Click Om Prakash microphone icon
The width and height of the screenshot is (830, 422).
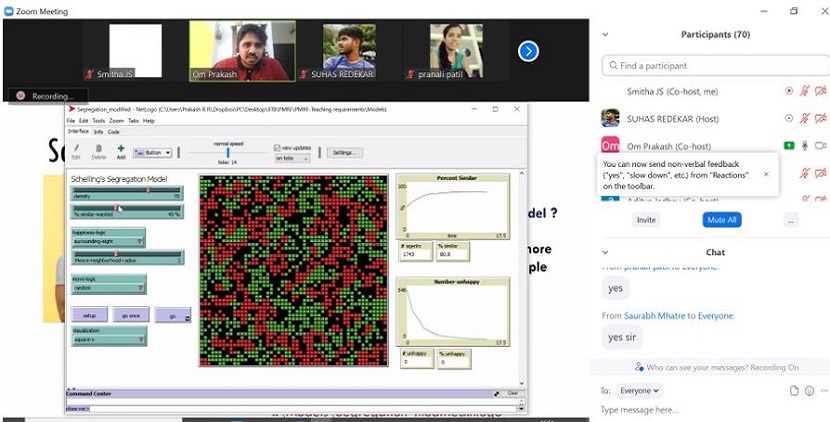click(x=805, y=146)
